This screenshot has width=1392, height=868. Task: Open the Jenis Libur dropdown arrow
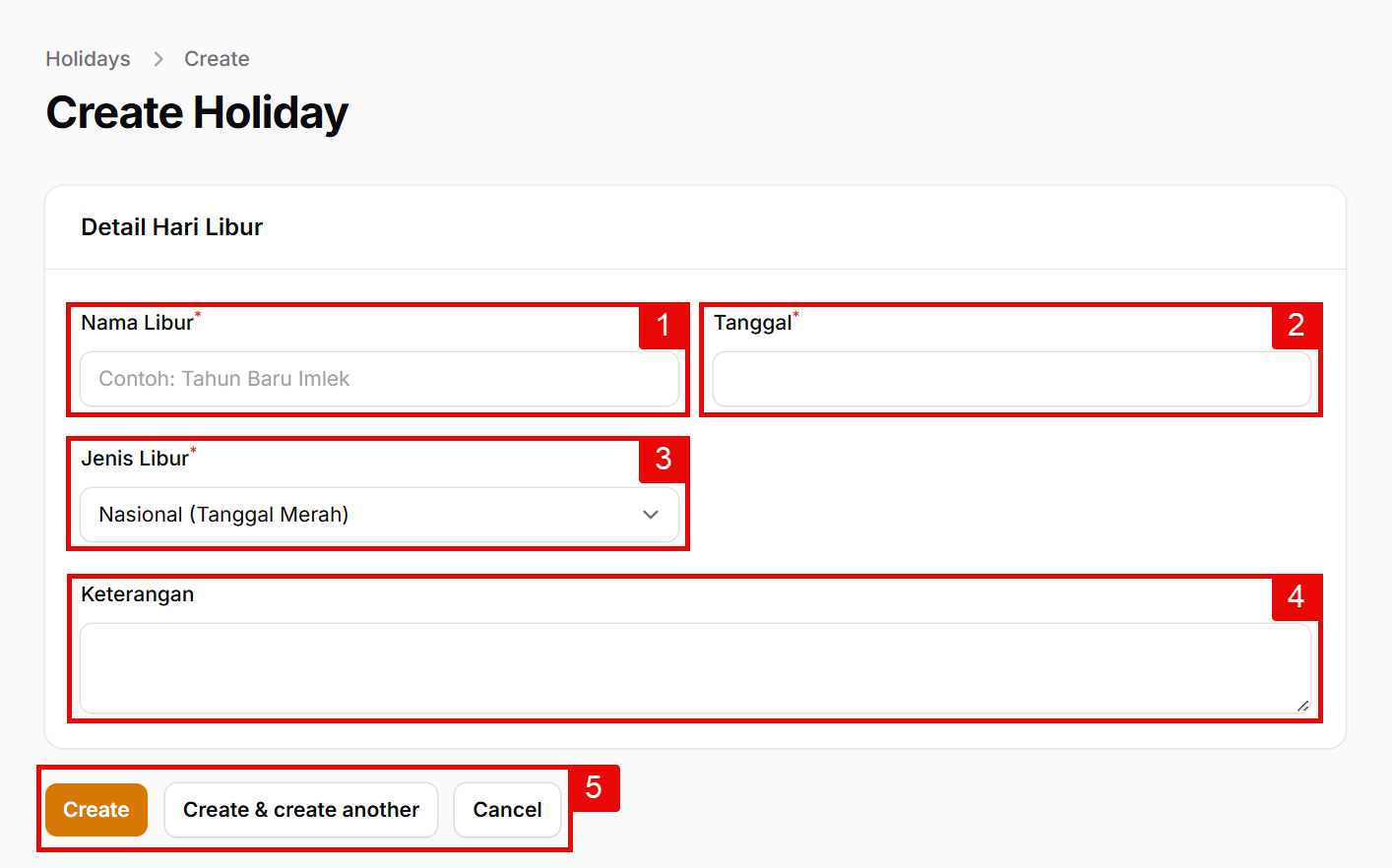651,515
